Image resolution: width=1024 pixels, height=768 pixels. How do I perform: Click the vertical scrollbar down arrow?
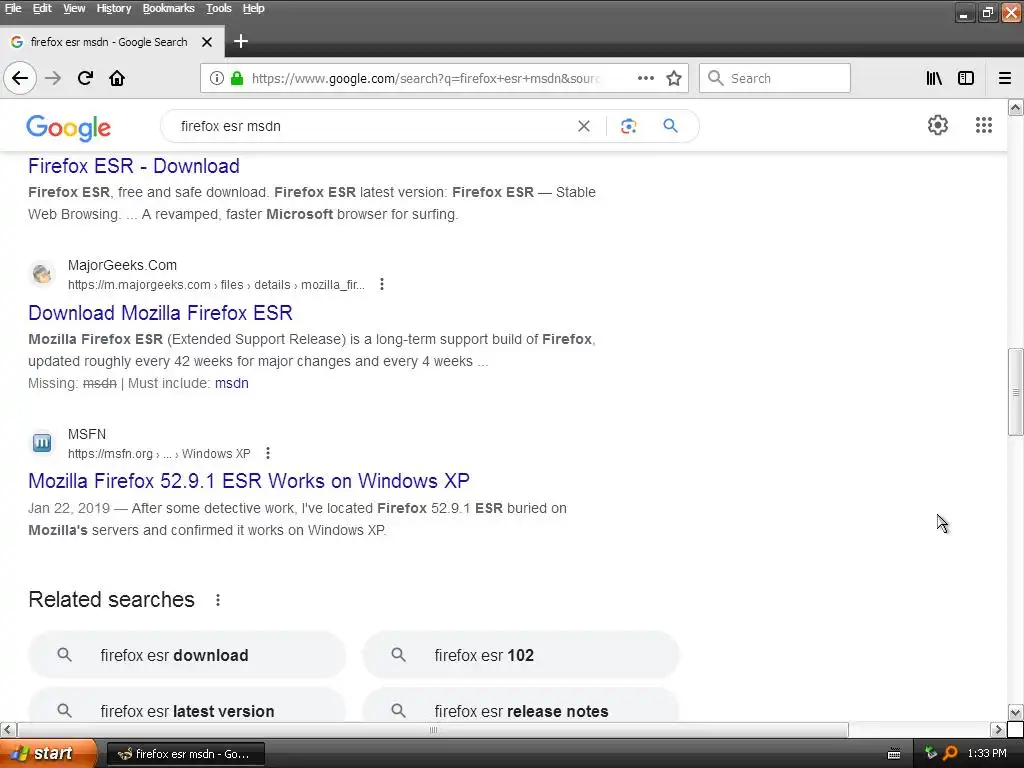(1016, 712)
